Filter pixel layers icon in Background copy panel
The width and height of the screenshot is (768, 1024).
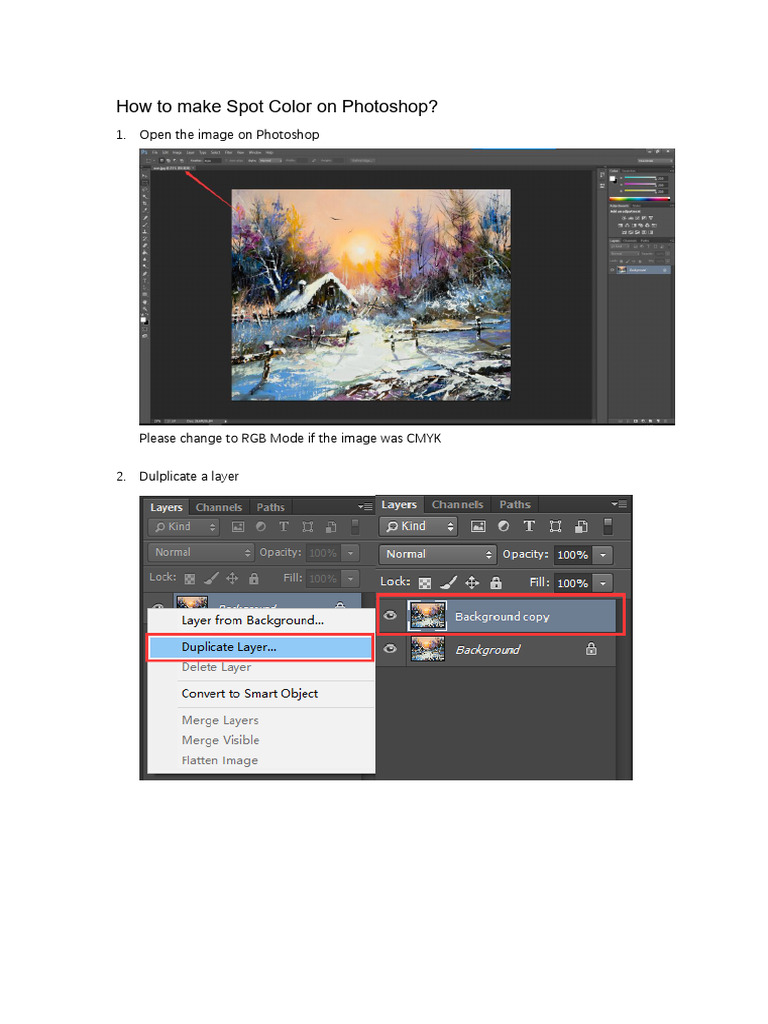[x=478, y=526]
